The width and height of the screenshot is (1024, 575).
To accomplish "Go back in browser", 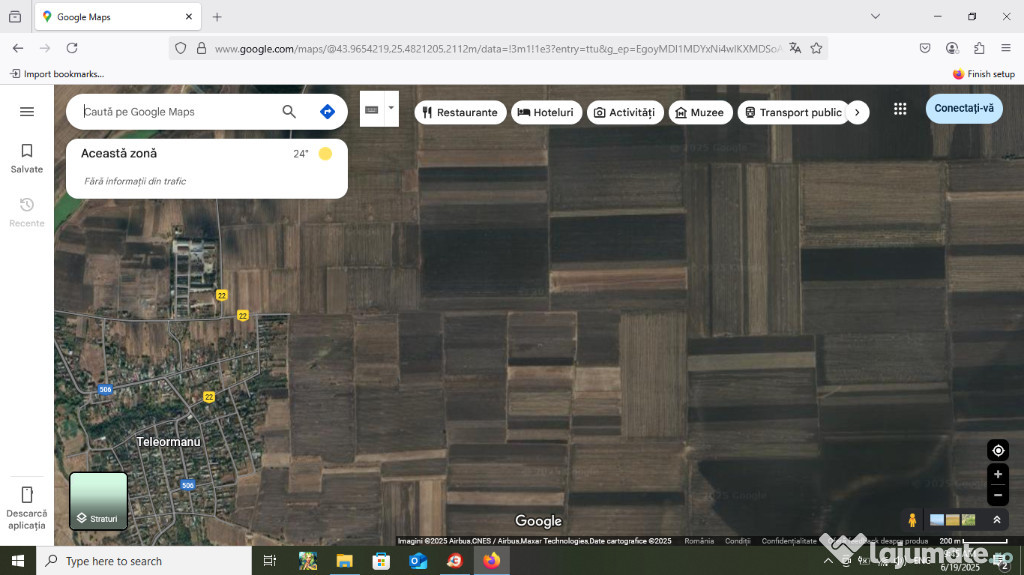I will pos(18,48).
